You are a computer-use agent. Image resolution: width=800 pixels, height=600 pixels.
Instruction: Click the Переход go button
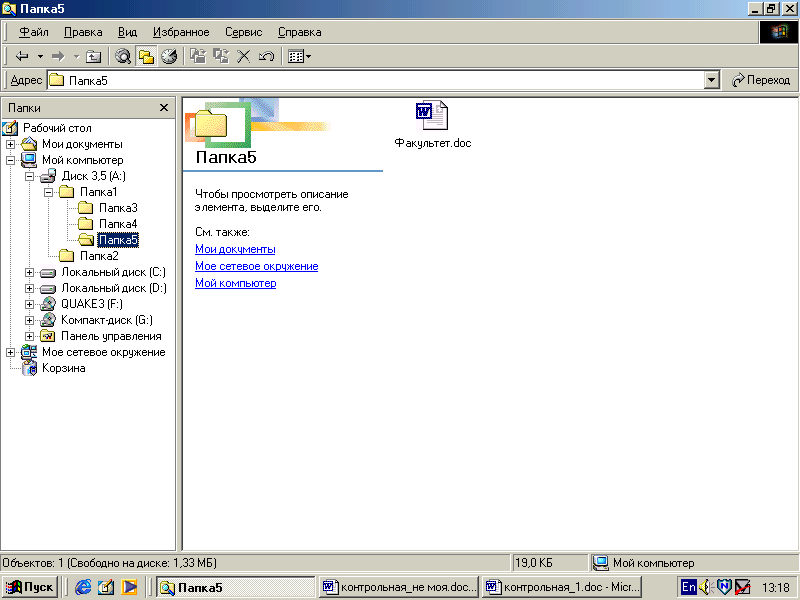tap(761, 80)
